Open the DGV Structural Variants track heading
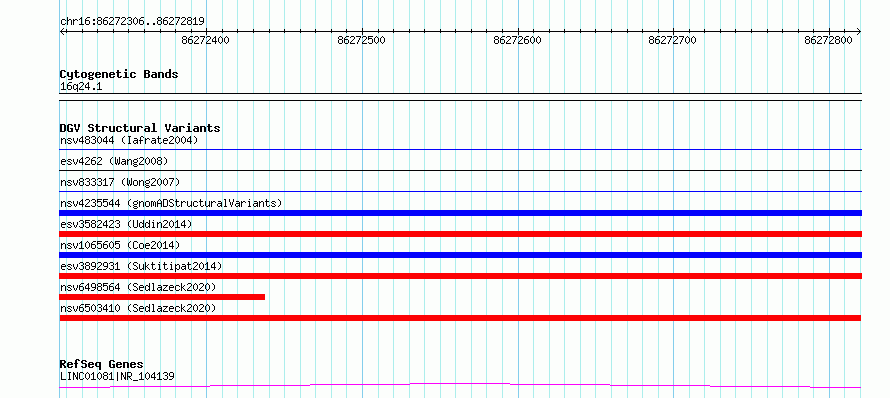890x398 pixels. [140, 128]
